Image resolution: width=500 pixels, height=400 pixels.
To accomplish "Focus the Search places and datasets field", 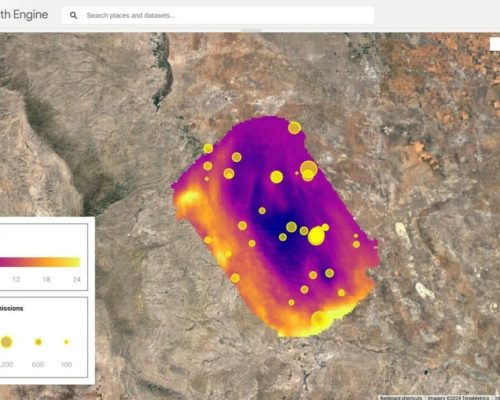I will point(218,15).
